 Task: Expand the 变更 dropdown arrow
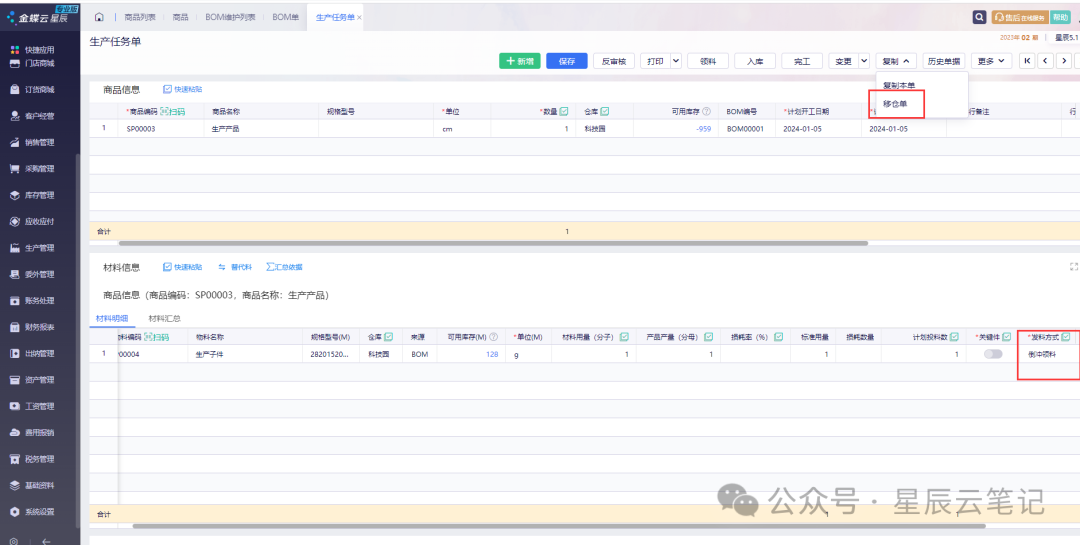click(864, 61)
